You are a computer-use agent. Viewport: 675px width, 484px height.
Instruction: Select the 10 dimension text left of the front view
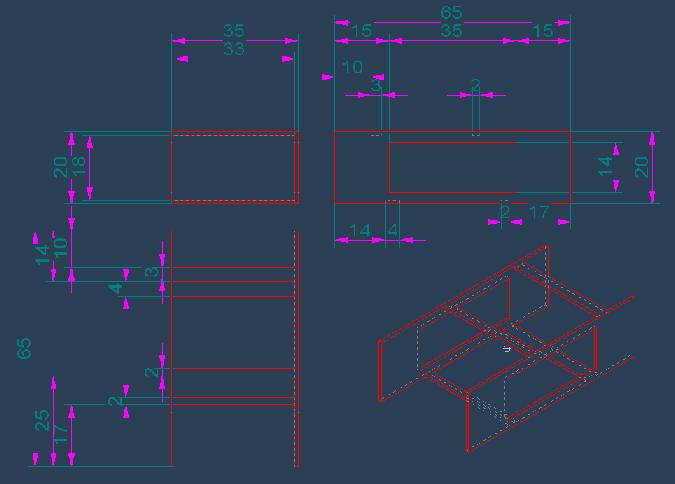[x=352, y=67]
